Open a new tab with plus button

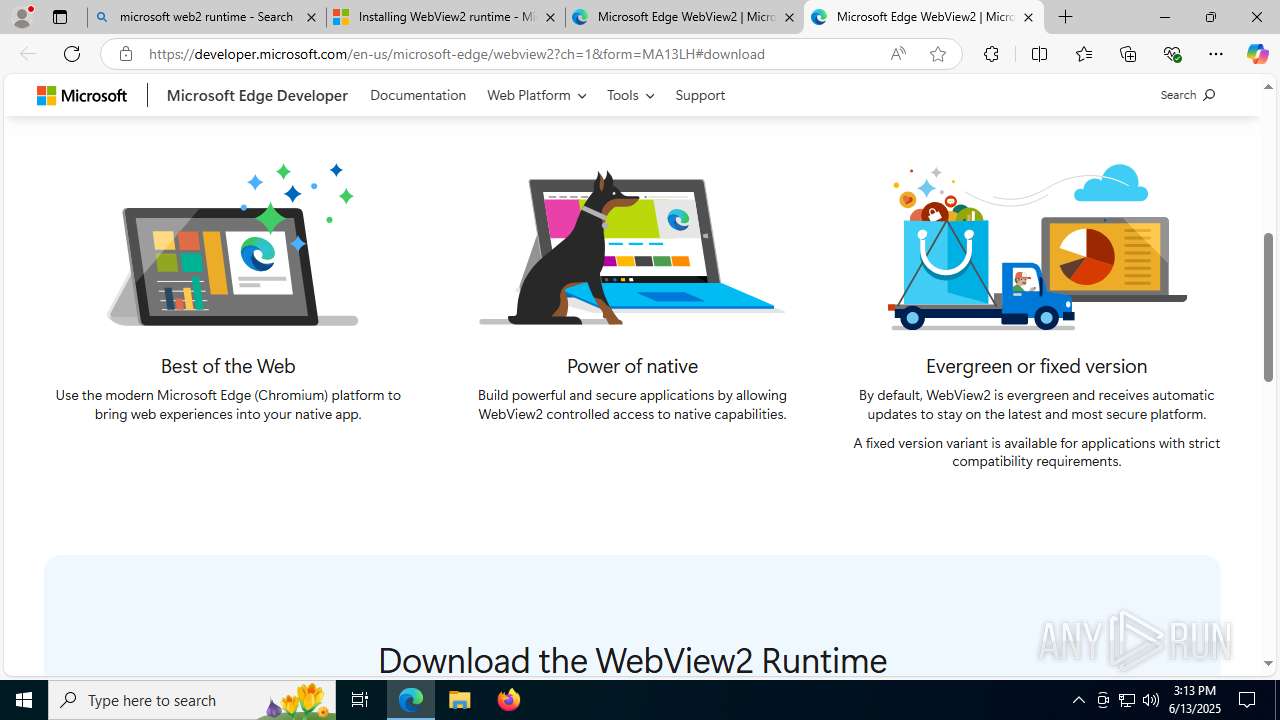pyautogui.click(x=1066, y=17)
